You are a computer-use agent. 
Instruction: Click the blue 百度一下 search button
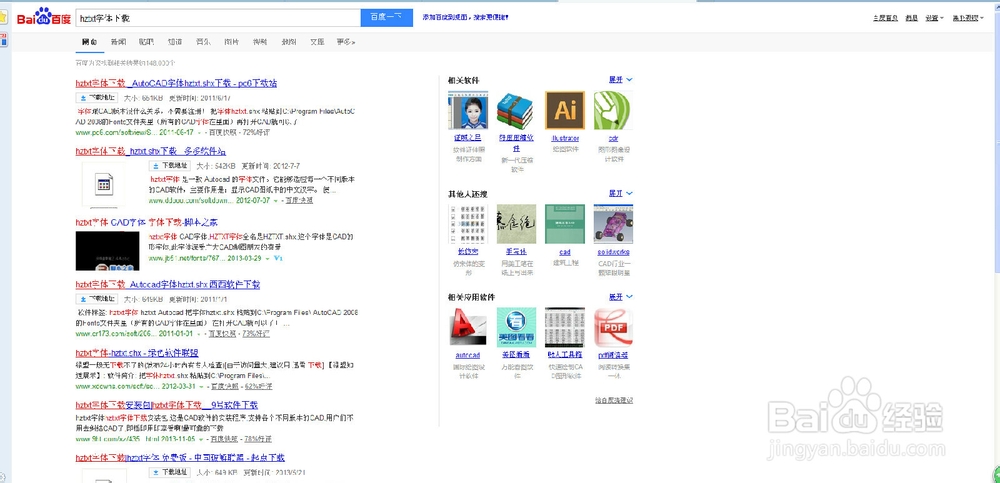point(386,18)
